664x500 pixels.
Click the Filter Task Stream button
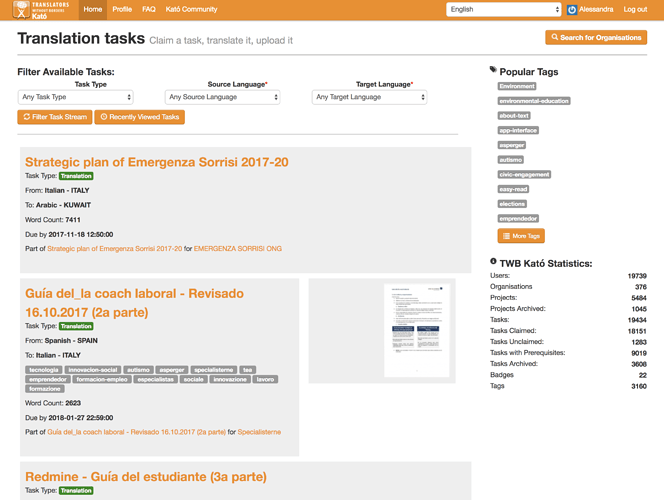tap(55, 117)
